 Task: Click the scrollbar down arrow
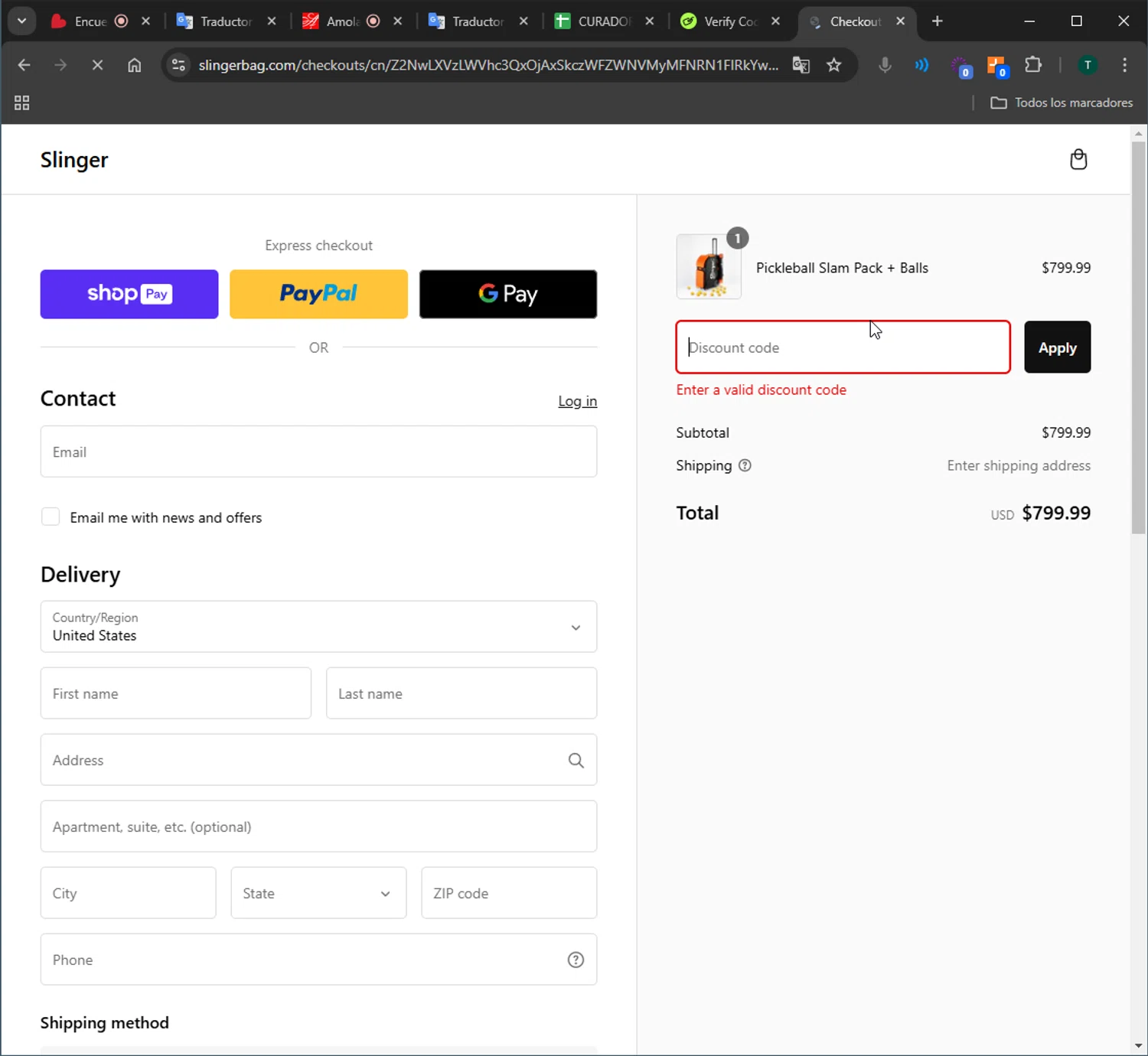[x=1139, y=1045]
